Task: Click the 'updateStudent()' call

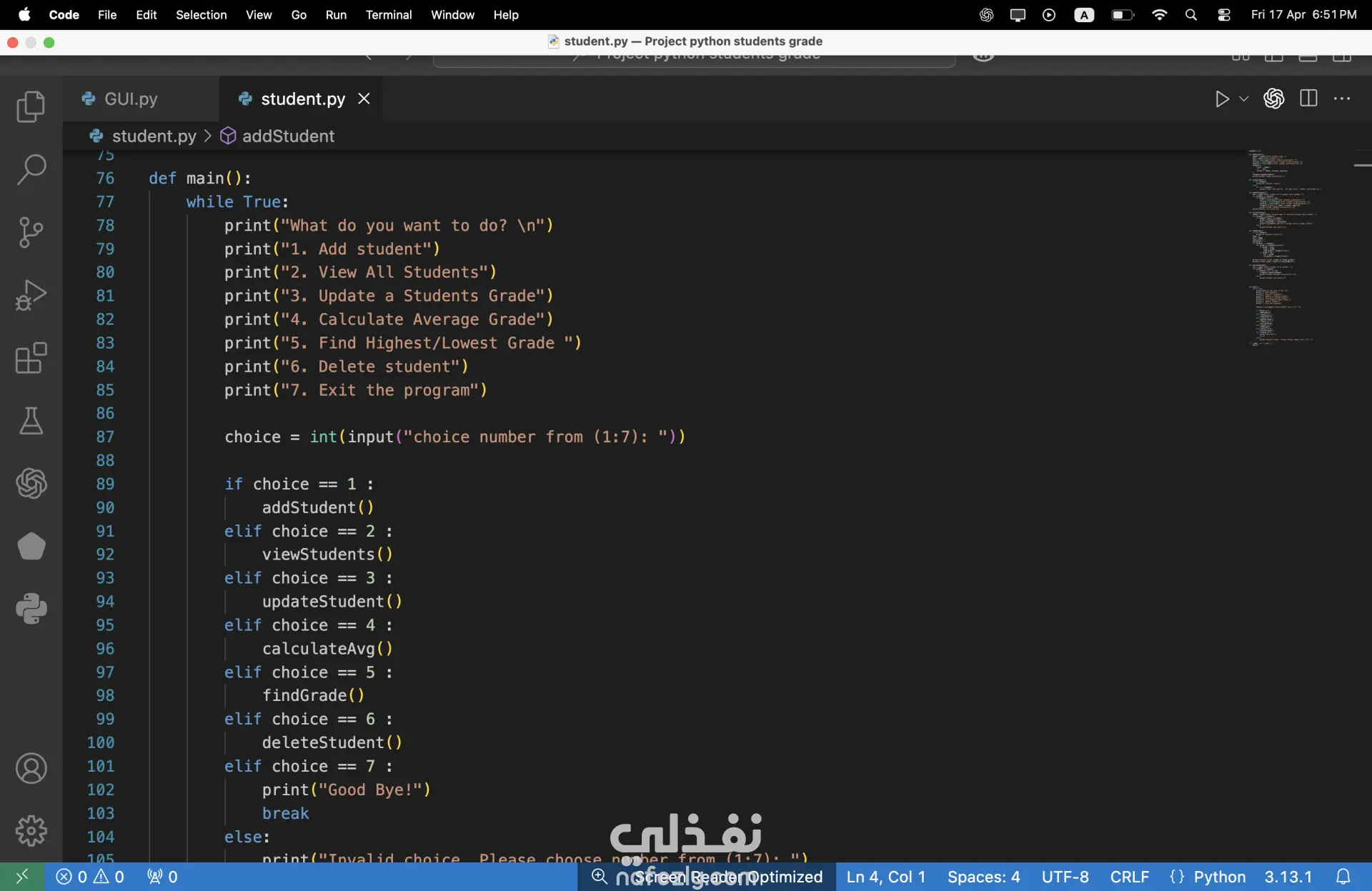Action: (x=332, y=601)
